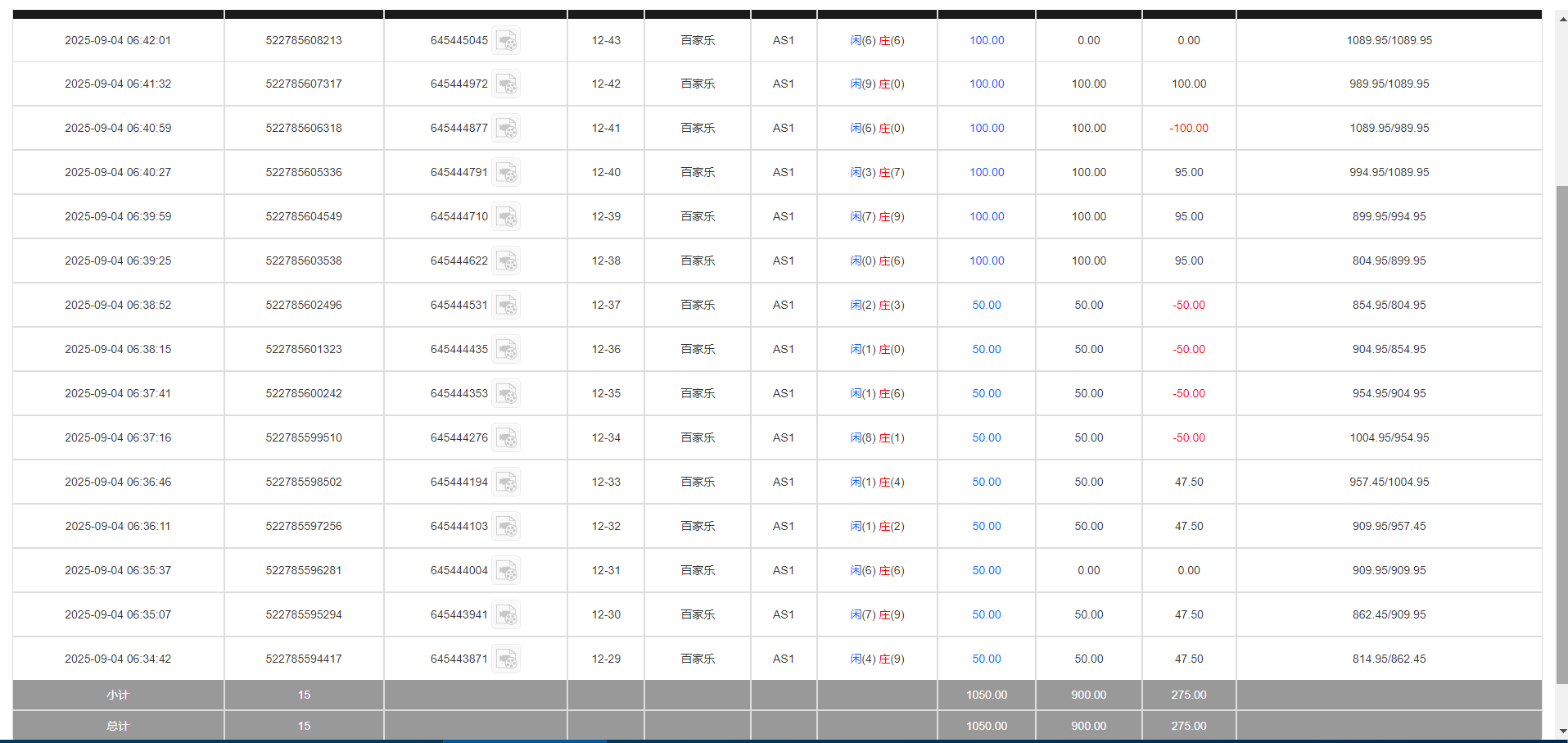Open video replay for game 645445045
This screenshot has height=743, width=1568.
coord(507,41)
